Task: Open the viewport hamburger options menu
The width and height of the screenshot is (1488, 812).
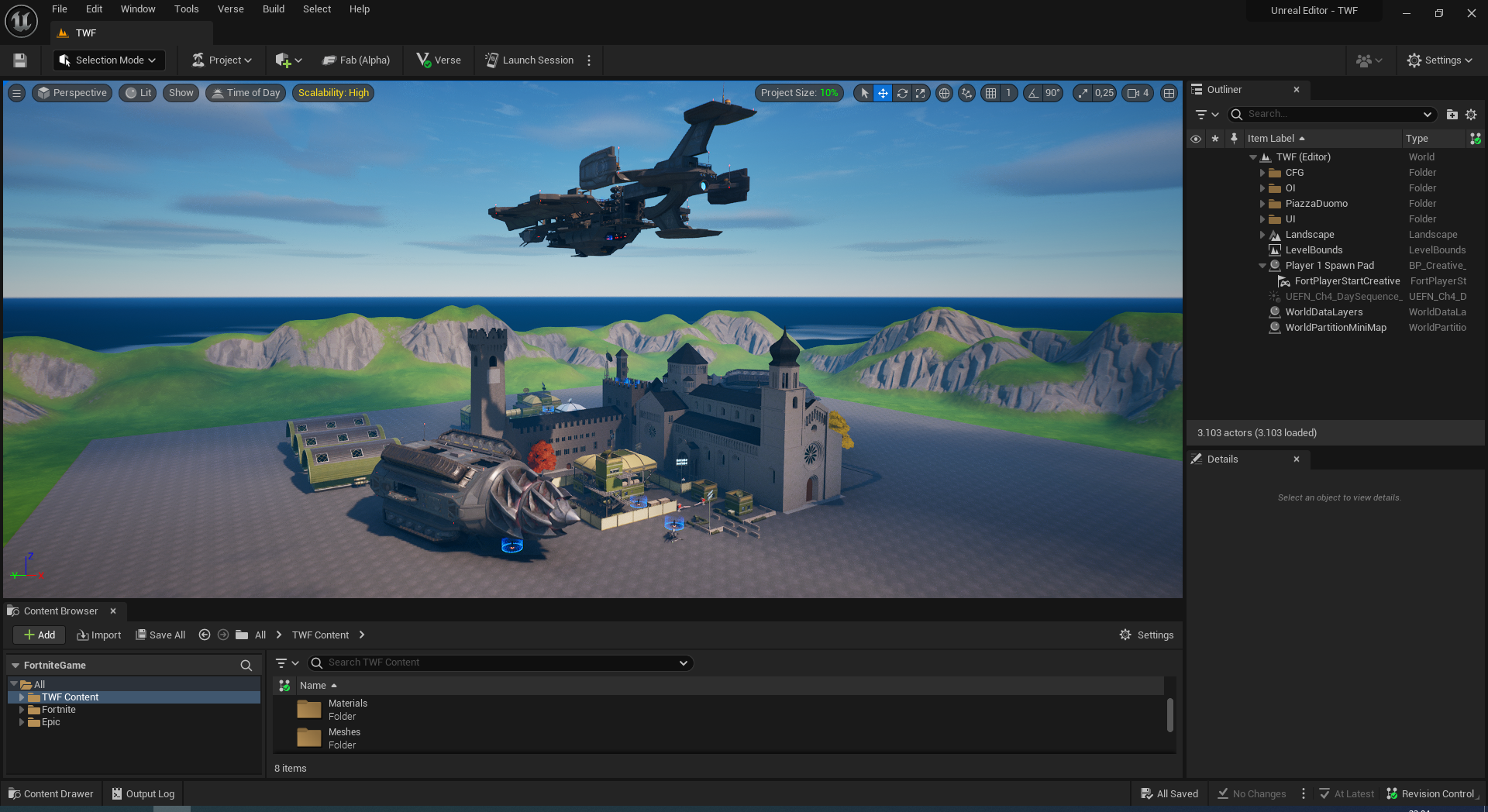Action: tap(16, 93)
